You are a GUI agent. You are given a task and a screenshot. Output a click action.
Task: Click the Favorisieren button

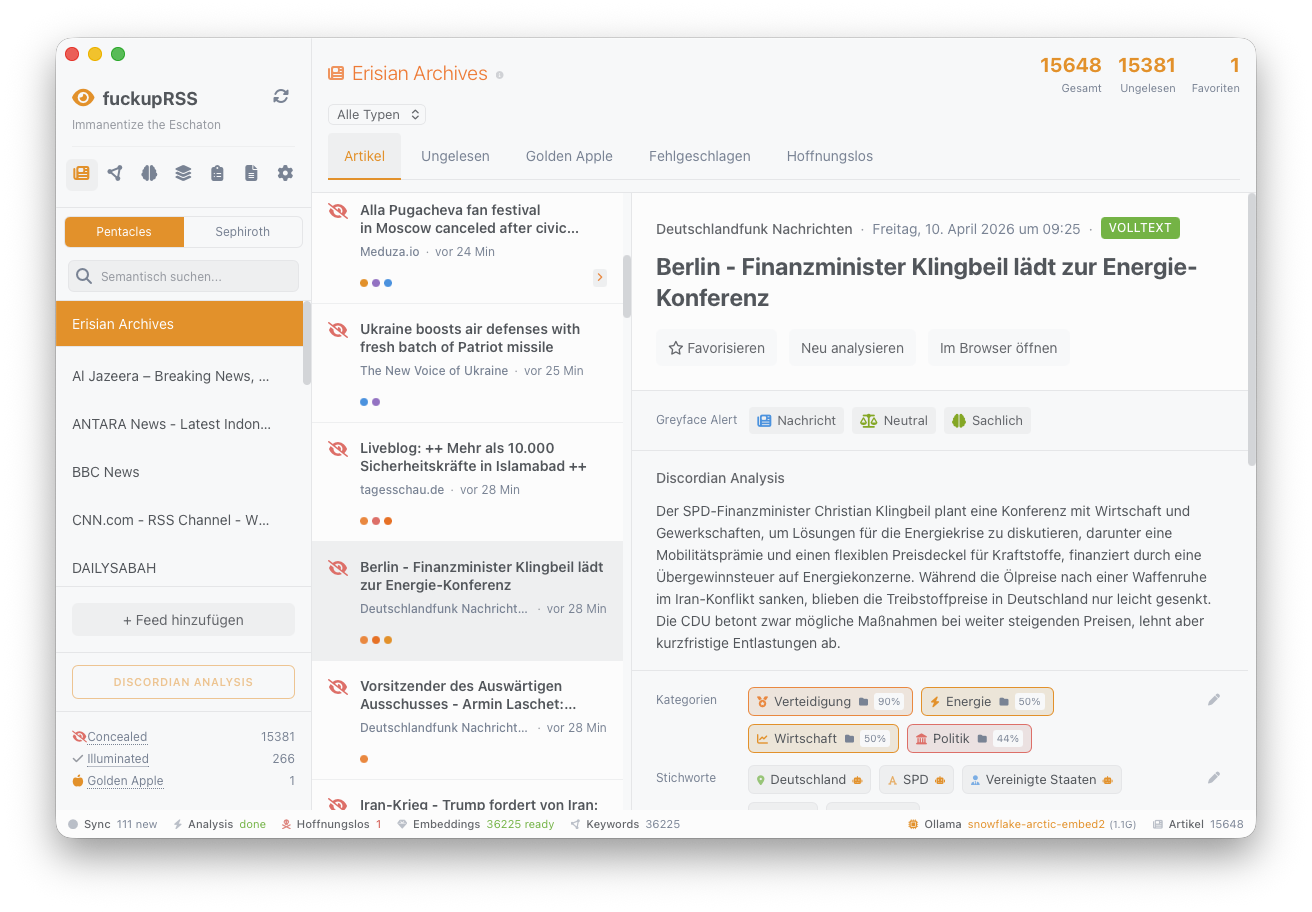(x=716, y=347)
